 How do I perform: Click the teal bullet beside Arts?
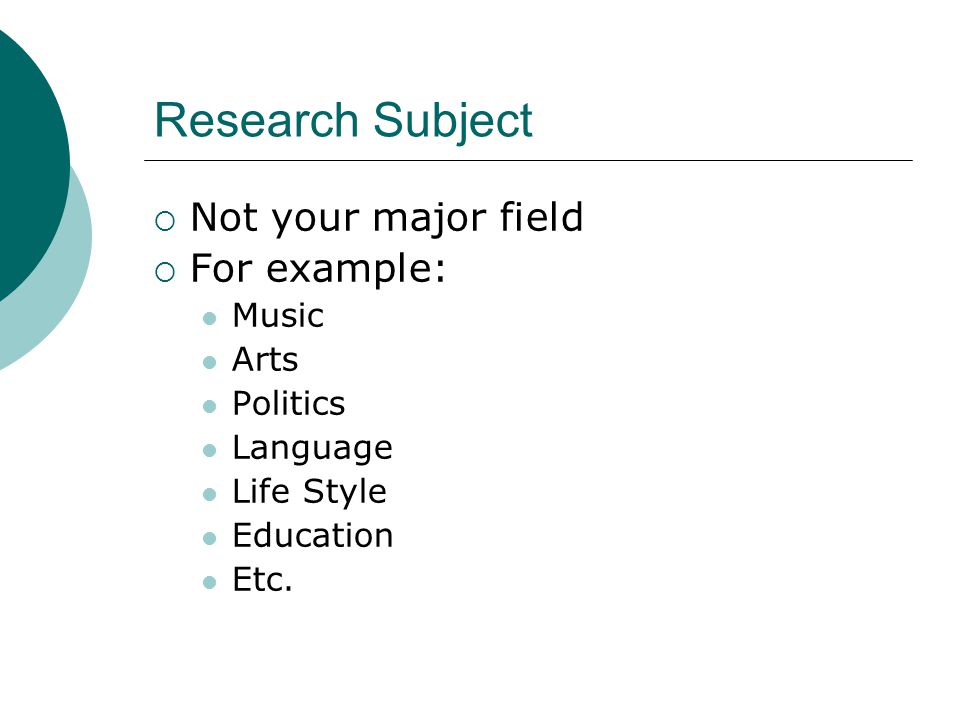(209, 362)
